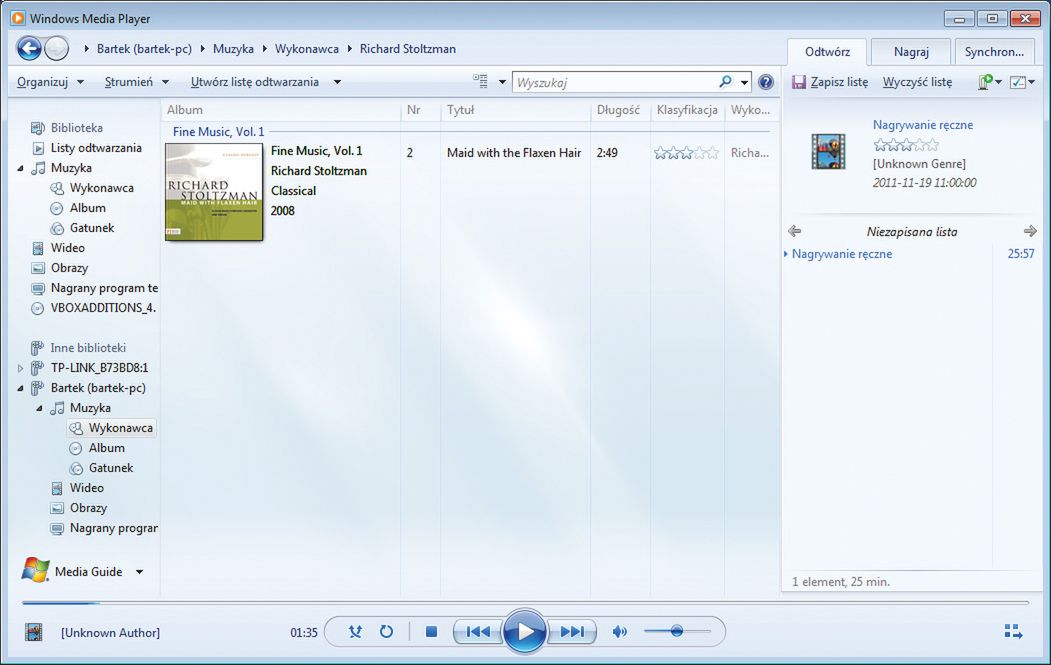
Task: Collapse Muzyka under Bartek (bartek-pc)
Action: 39,408
